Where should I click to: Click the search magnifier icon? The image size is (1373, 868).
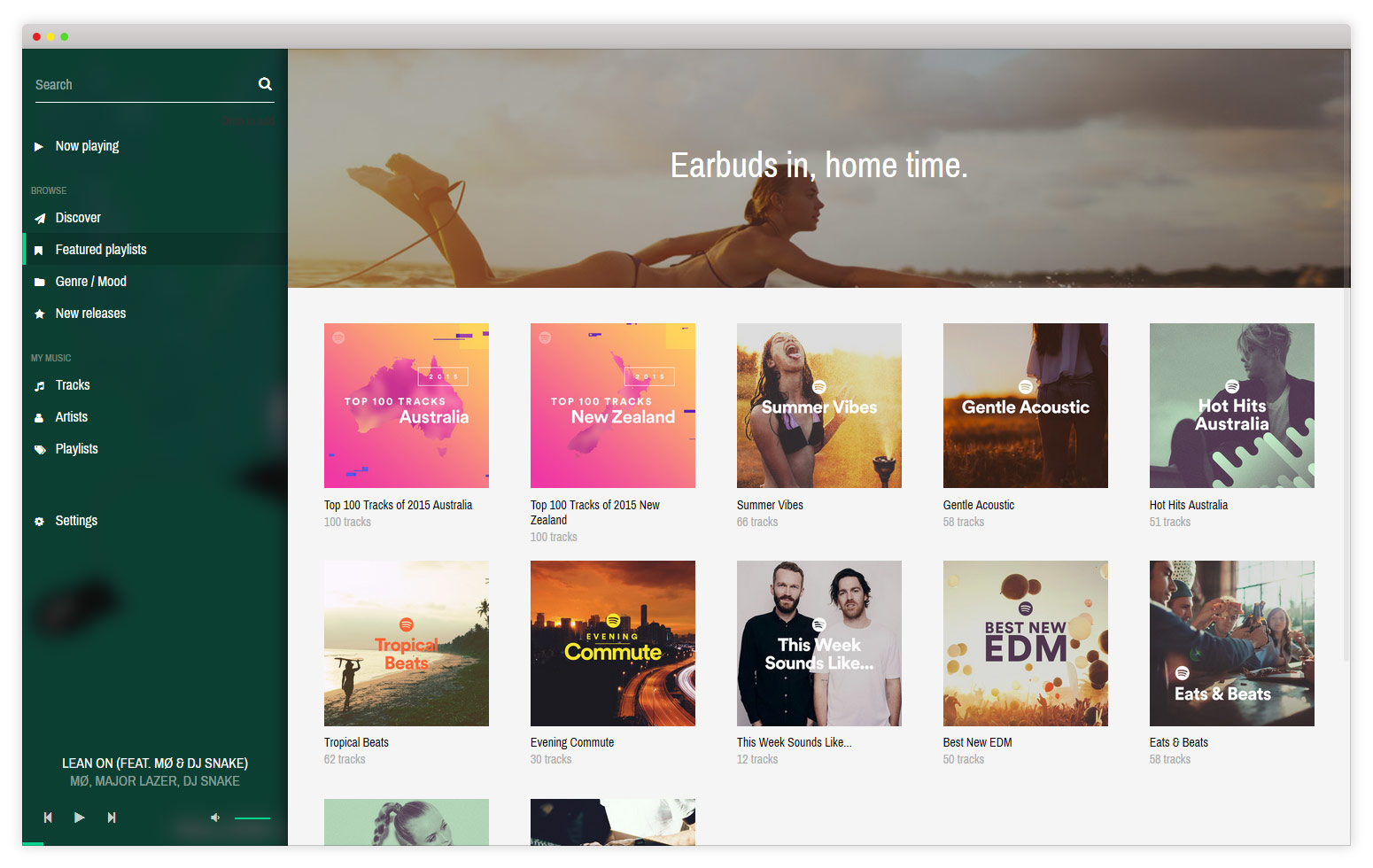tap(265, 84)
